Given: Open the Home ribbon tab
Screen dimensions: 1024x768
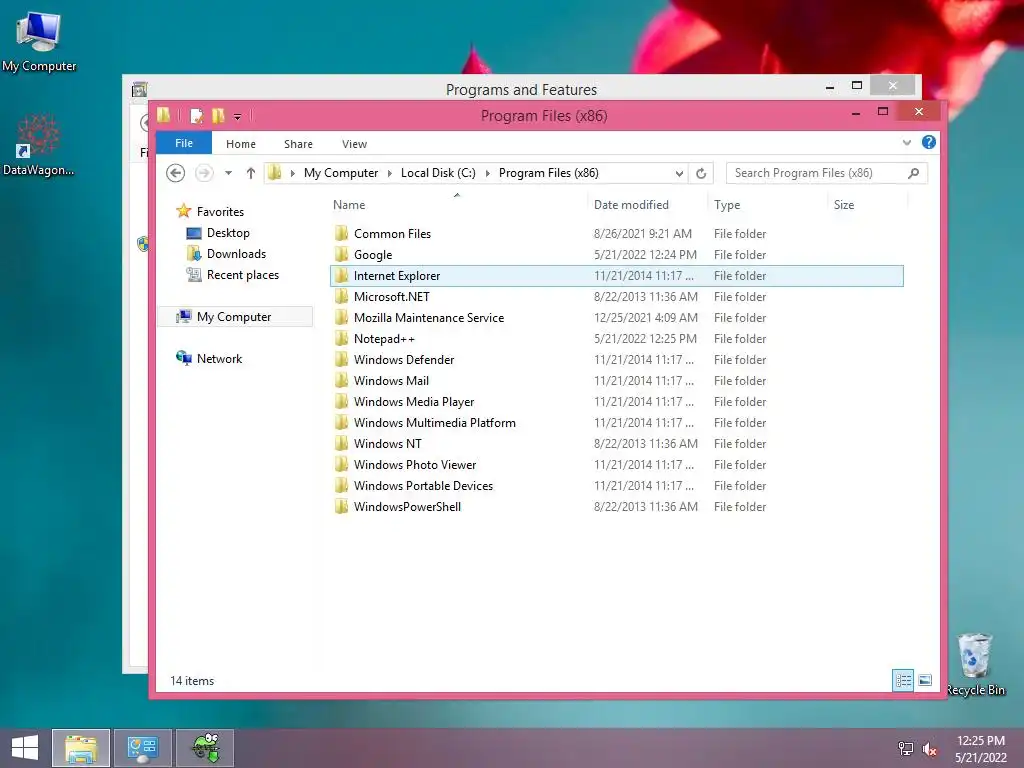Looking at the screenshot, I should pyautogui.click(x=241, y=144).
